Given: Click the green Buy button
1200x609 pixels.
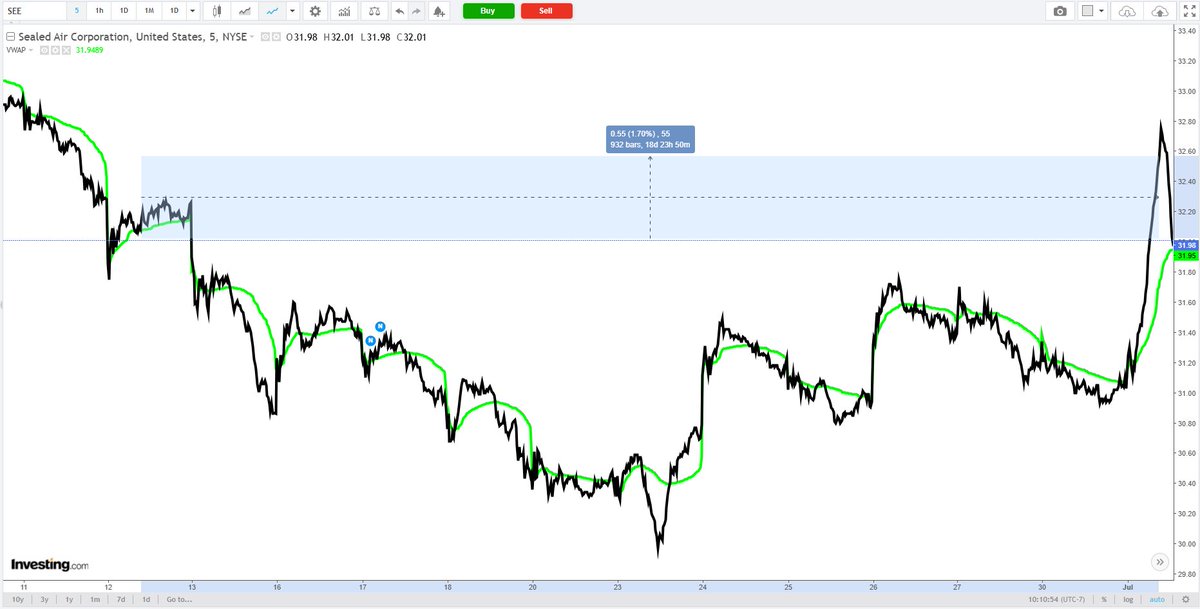Looking at the screenshot, I should click(489, 11).
